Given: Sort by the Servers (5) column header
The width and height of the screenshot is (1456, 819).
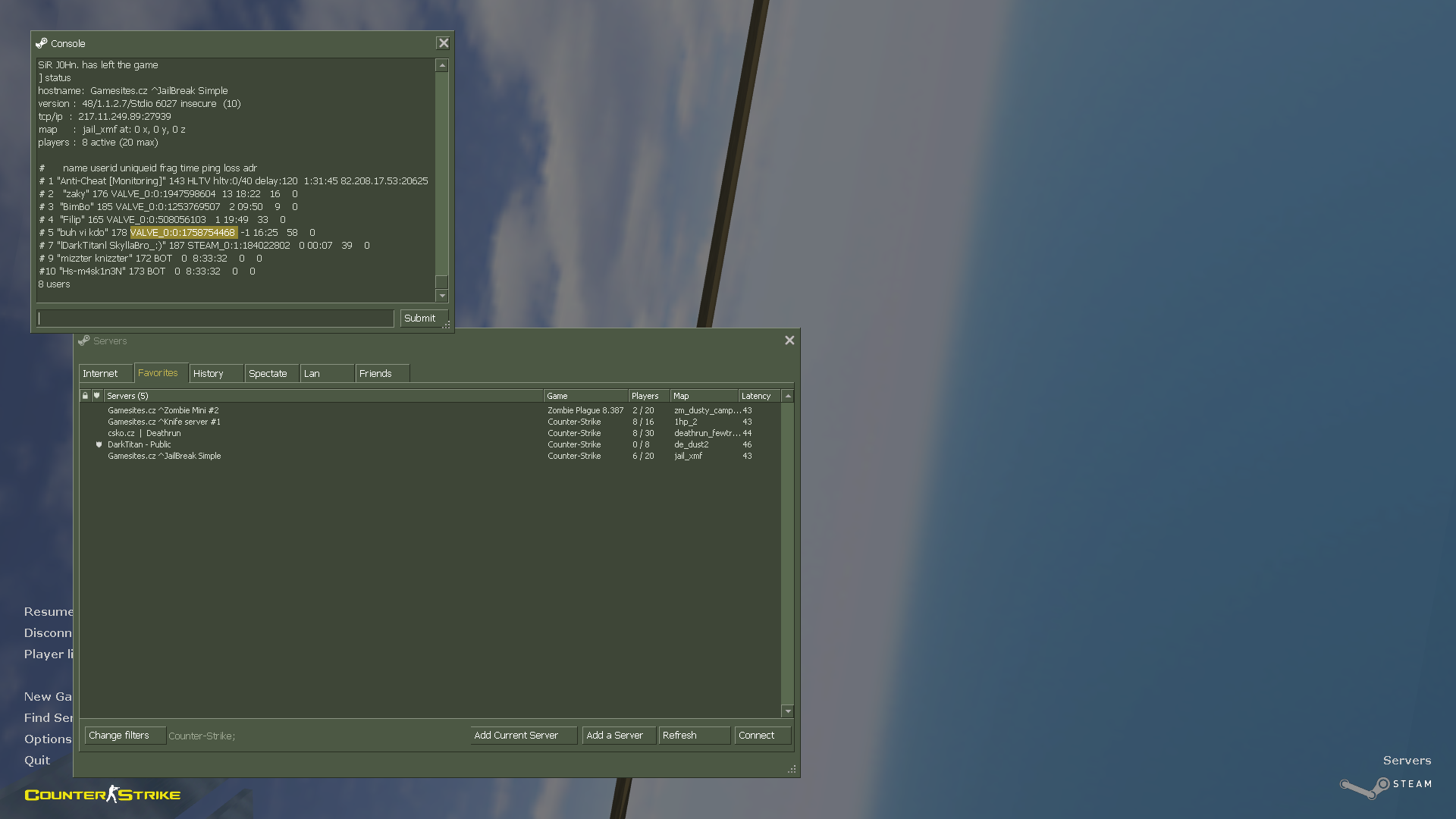Looking at the screenshot, I should point(323,396).
